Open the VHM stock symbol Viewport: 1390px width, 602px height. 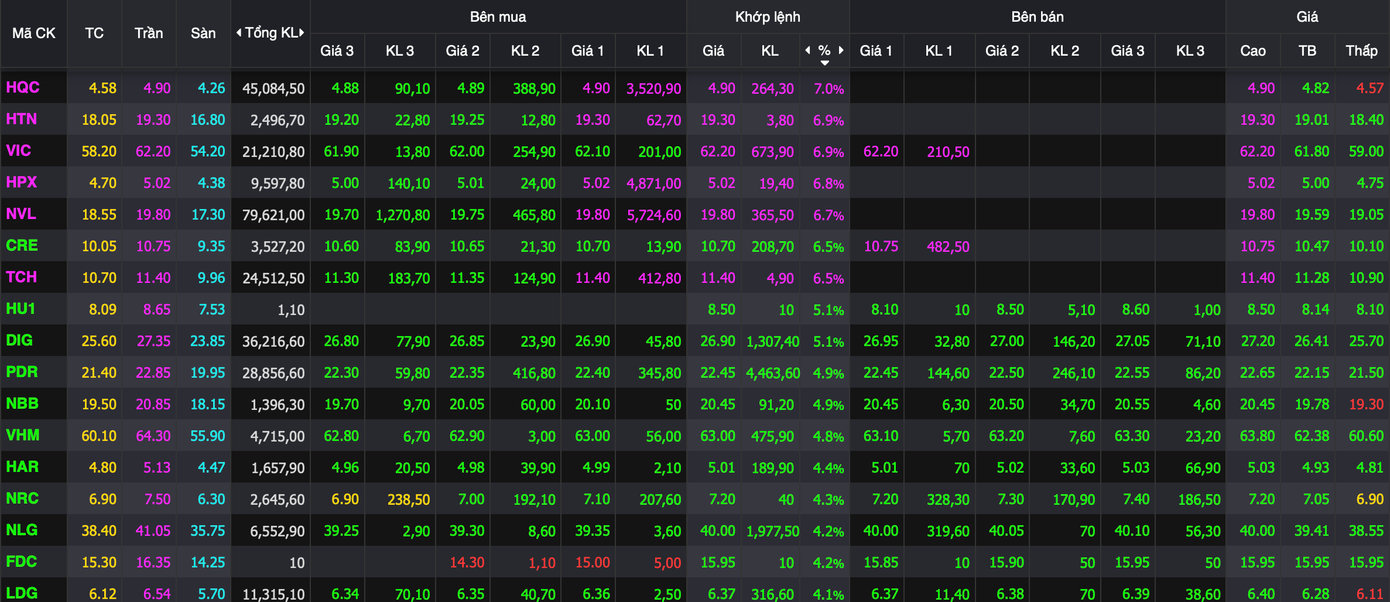(22, 435)
